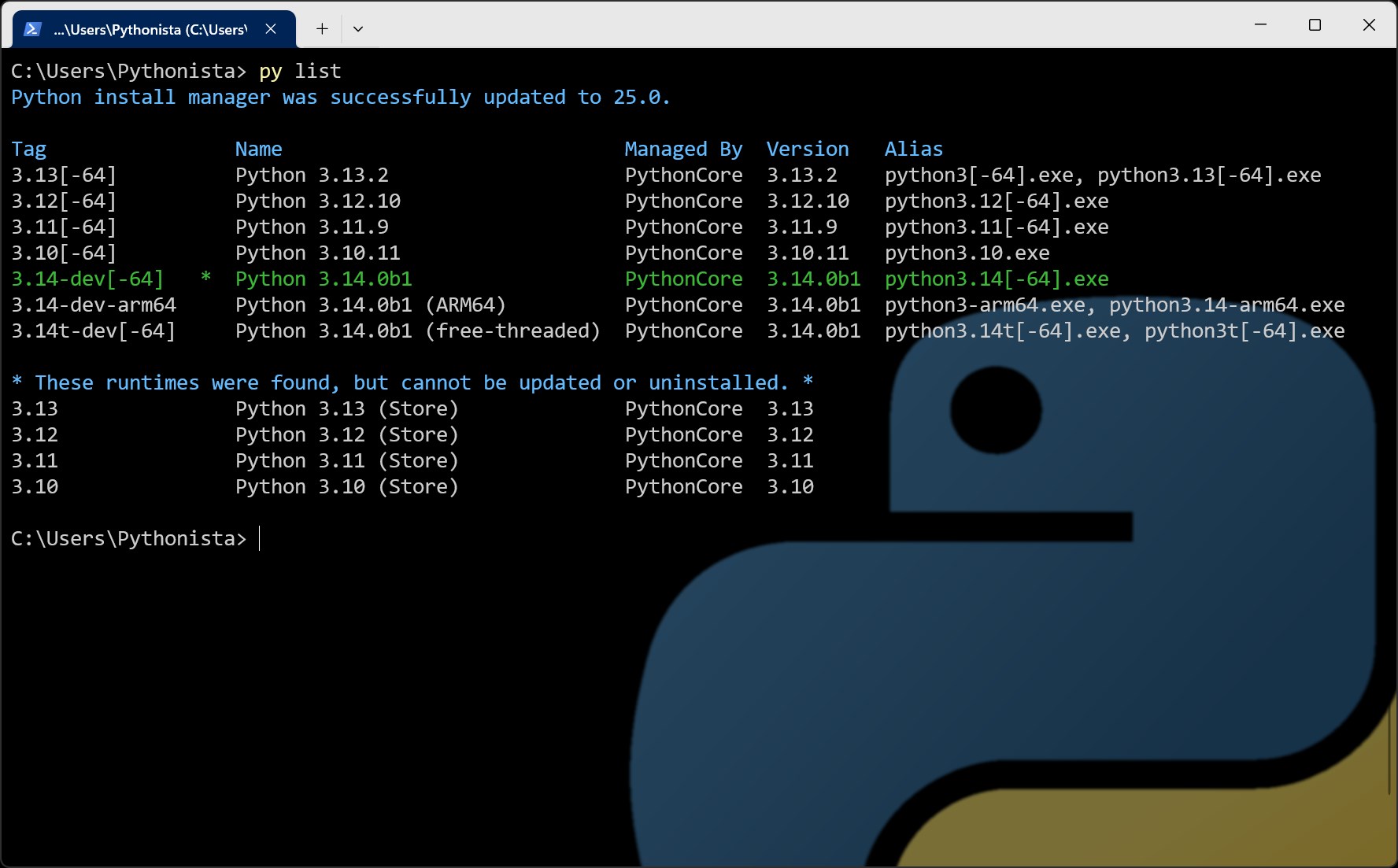
Task: Click the runtime warning note text
Action: (411, 382)
